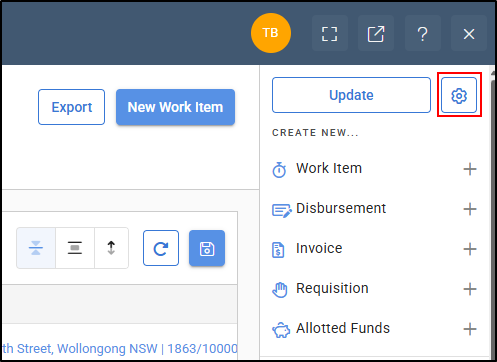Add a new Disbursement with plus
Image resolution: width=497 pixels, height=362 pixels.
click(x=470, y=209)
